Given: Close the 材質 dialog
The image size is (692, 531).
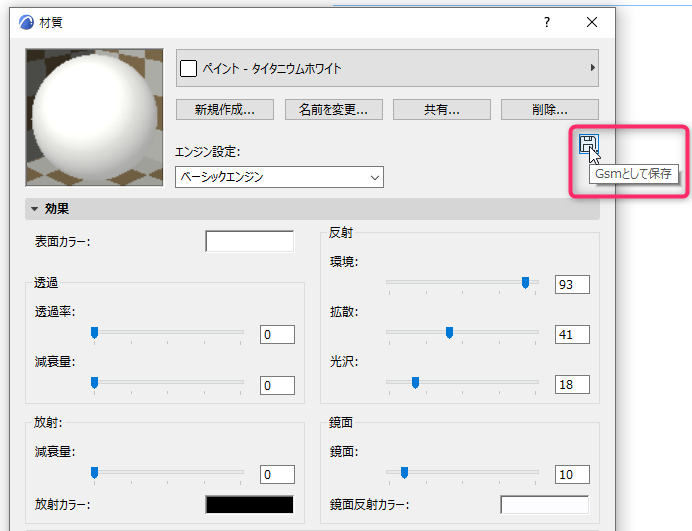Looking at the screenshot, I should pos(592,22).
